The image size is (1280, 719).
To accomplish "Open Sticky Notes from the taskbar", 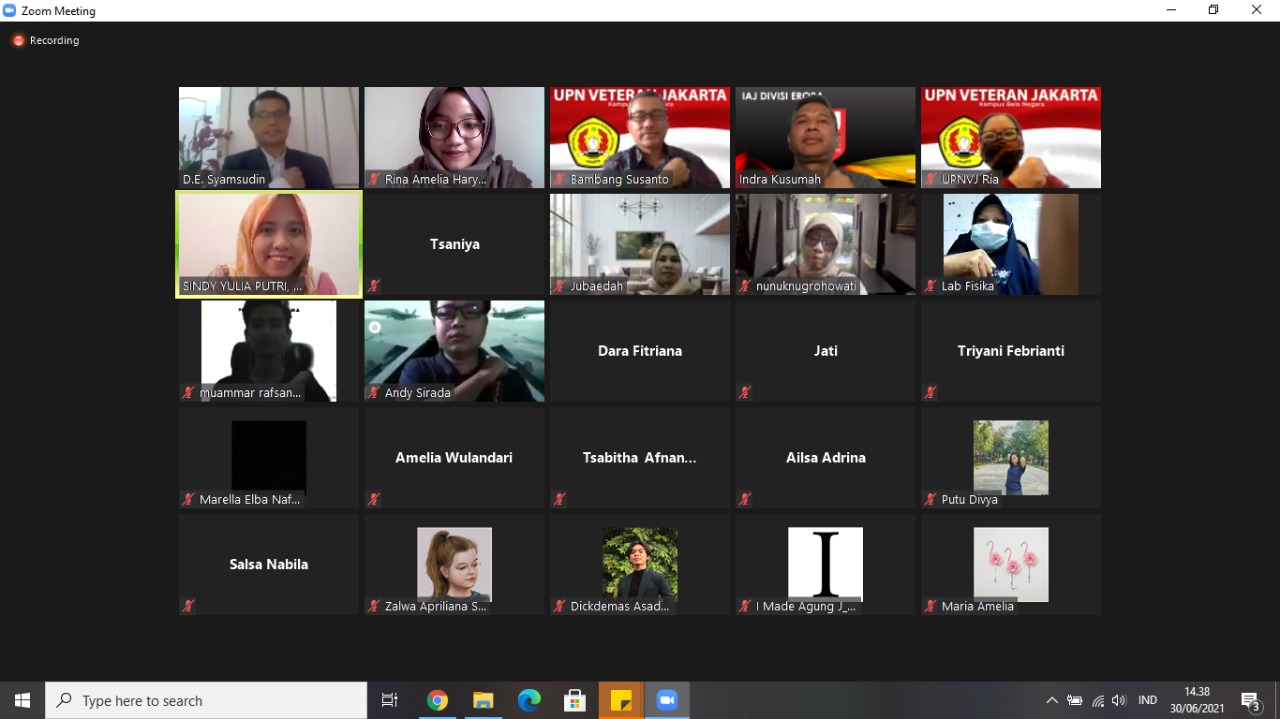I will tap(621, 701).
